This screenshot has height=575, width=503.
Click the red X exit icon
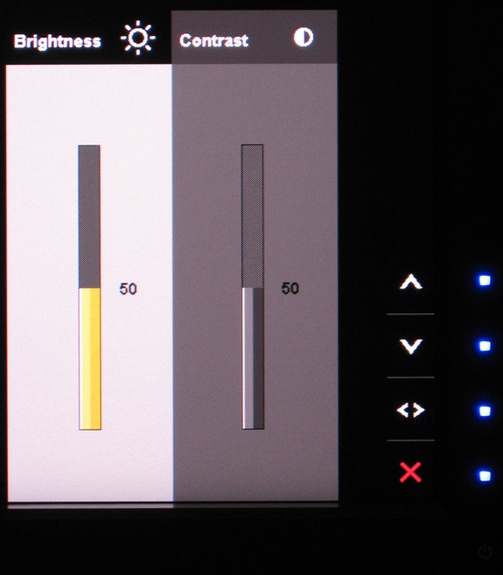tap(410, 472)
